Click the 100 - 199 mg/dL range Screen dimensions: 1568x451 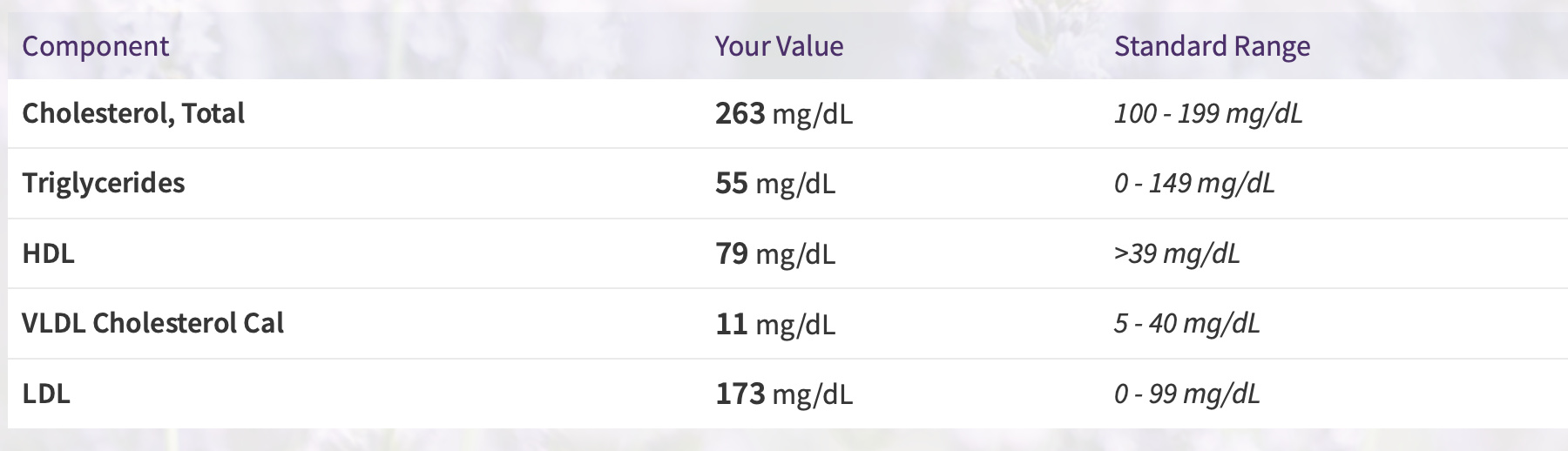click(1208, 114)
